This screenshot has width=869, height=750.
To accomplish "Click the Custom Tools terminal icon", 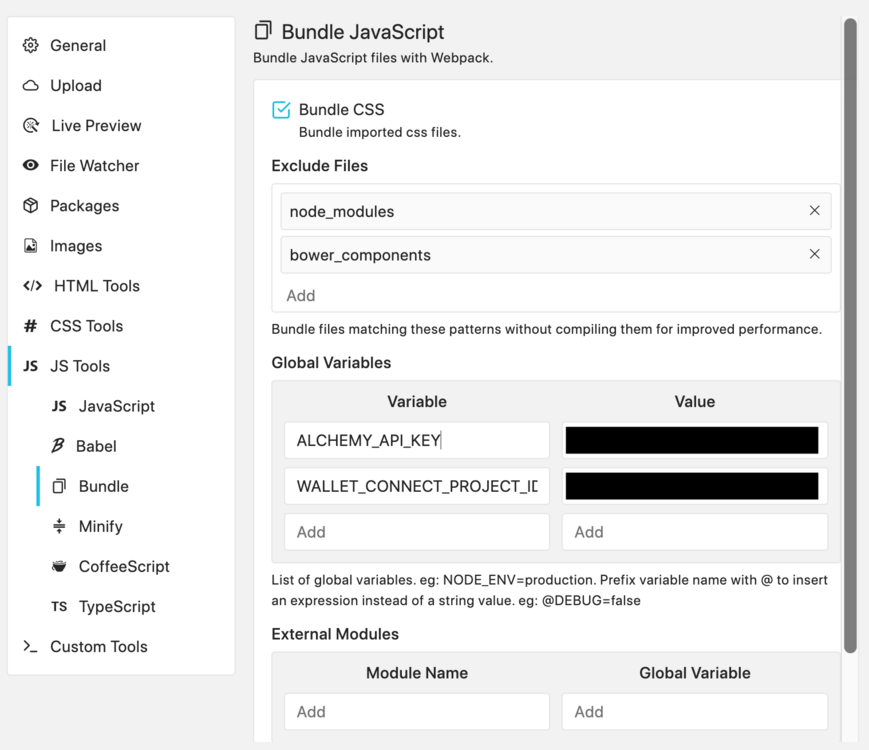I will coord(31,646).
